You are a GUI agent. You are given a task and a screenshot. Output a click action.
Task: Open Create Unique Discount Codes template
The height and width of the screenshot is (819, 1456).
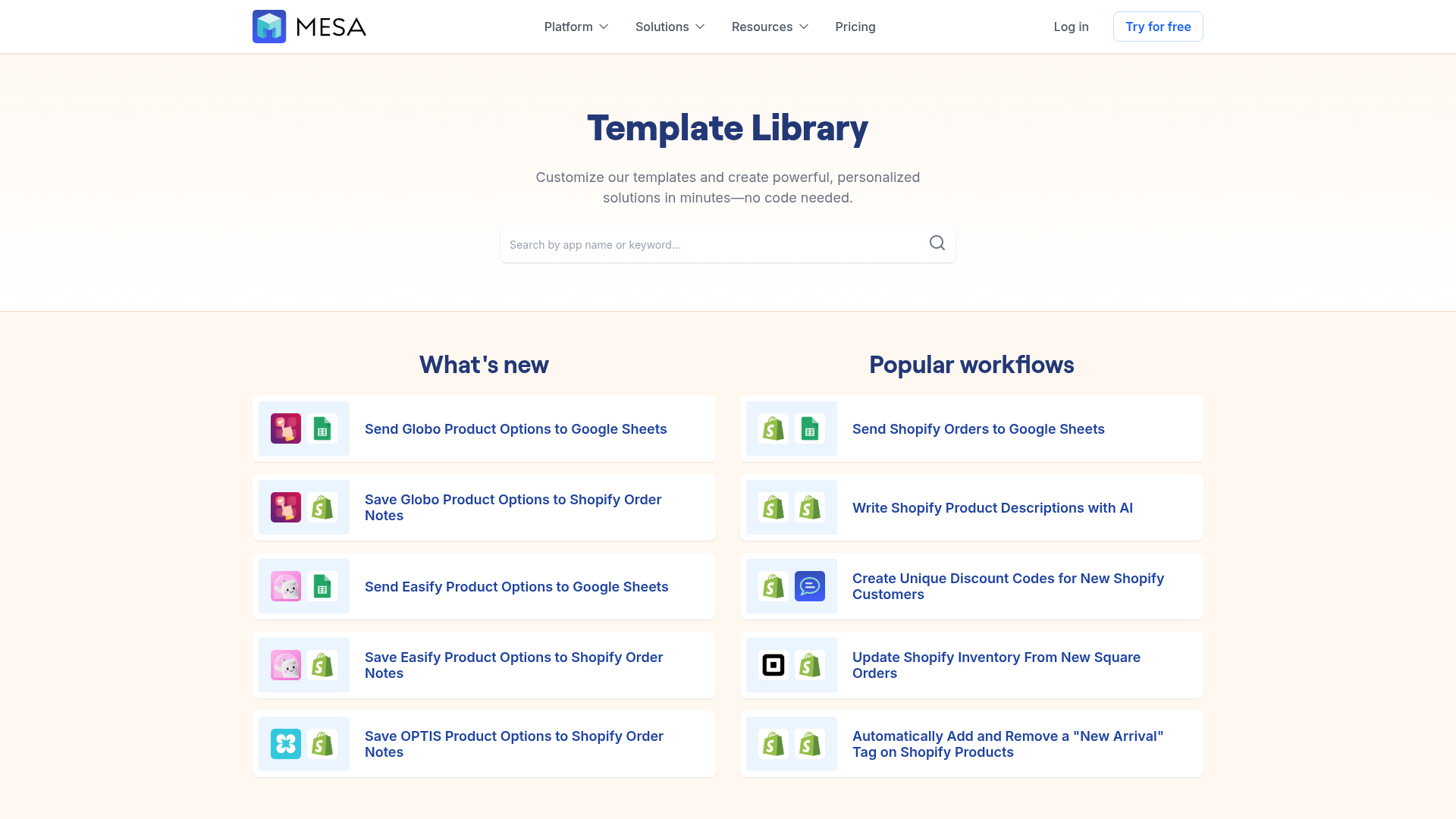tap(971, 586)
